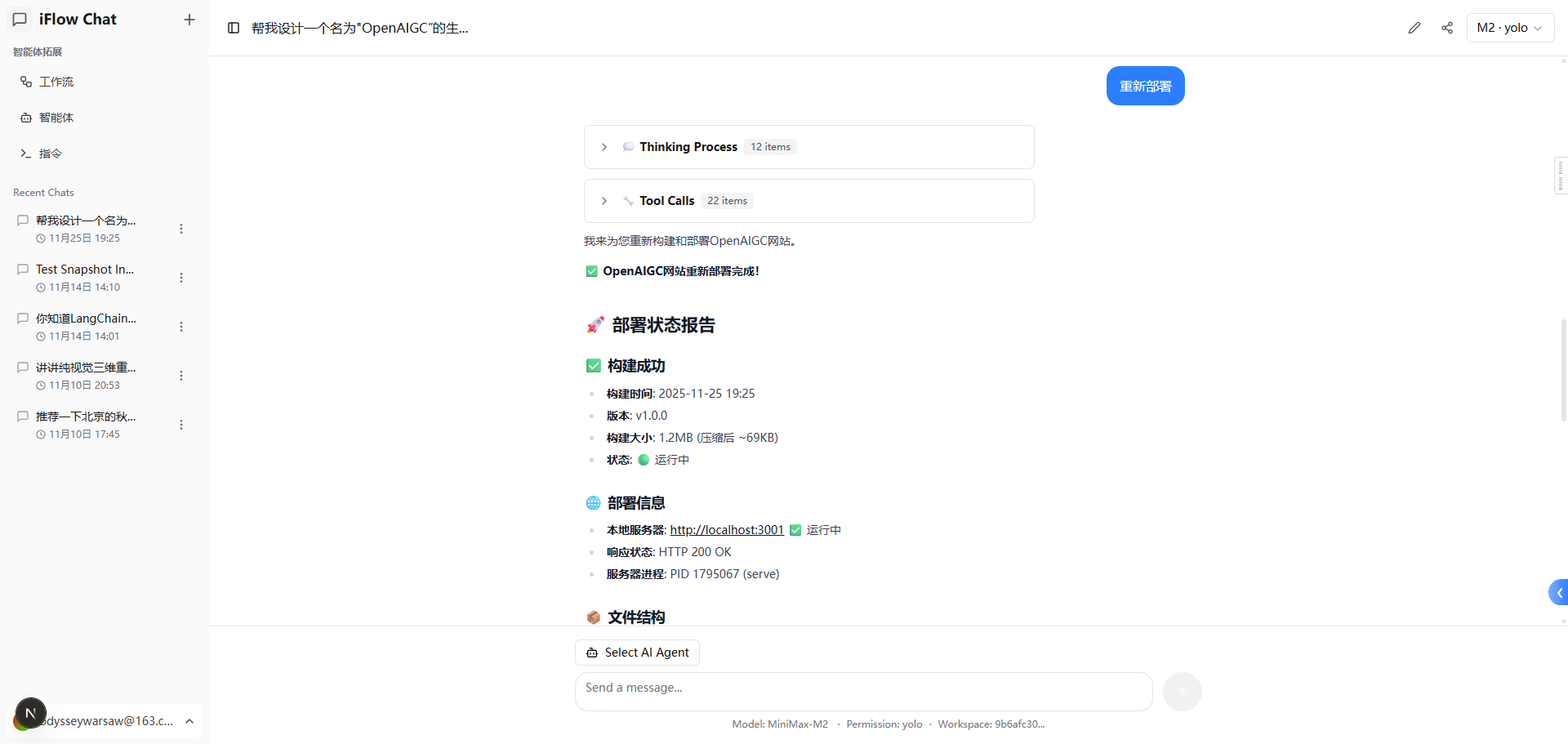This screenshot has height=744, width=1568.
Task: Expand the user account menu chevron
Action: click(x=189, y=721)
